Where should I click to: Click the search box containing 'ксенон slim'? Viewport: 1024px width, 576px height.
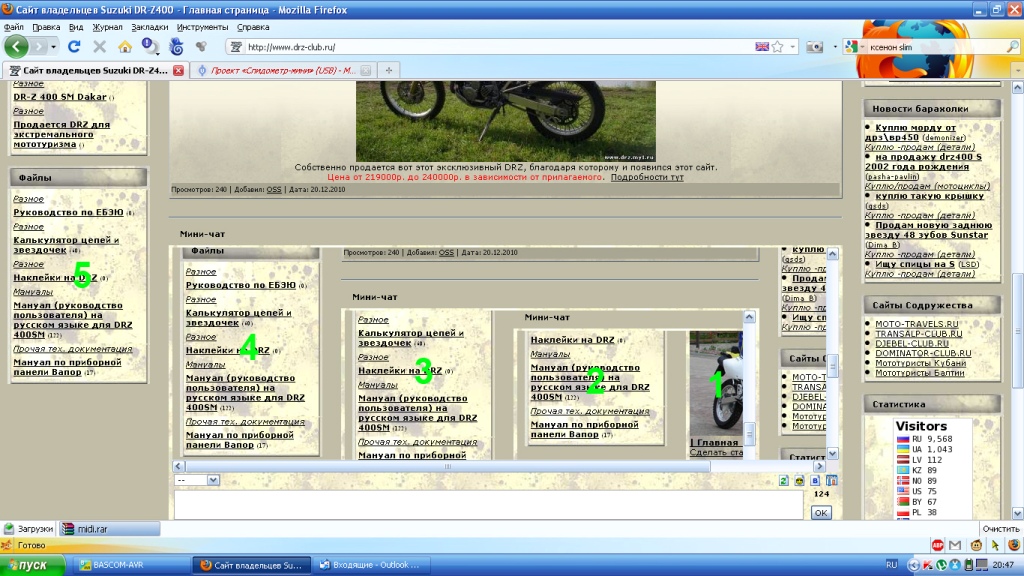coord(934,47)
